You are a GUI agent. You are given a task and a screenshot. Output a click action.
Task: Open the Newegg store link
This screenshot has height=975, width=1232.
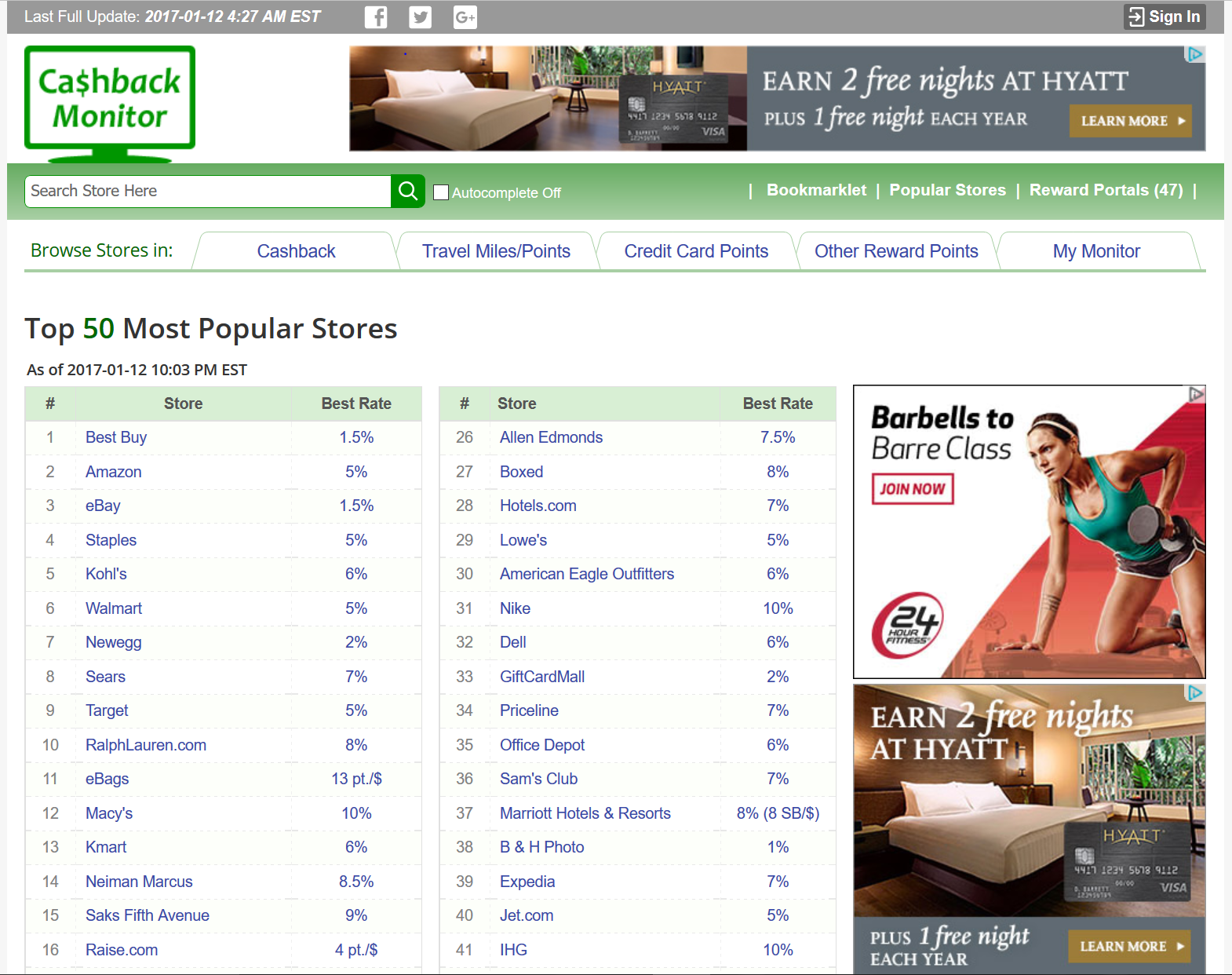pos(114,642)
